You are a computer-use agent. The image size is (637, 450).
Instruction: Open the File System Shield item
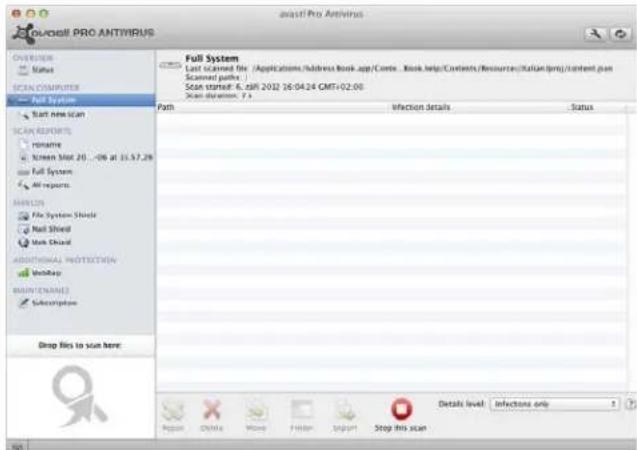tap(64, 215)
